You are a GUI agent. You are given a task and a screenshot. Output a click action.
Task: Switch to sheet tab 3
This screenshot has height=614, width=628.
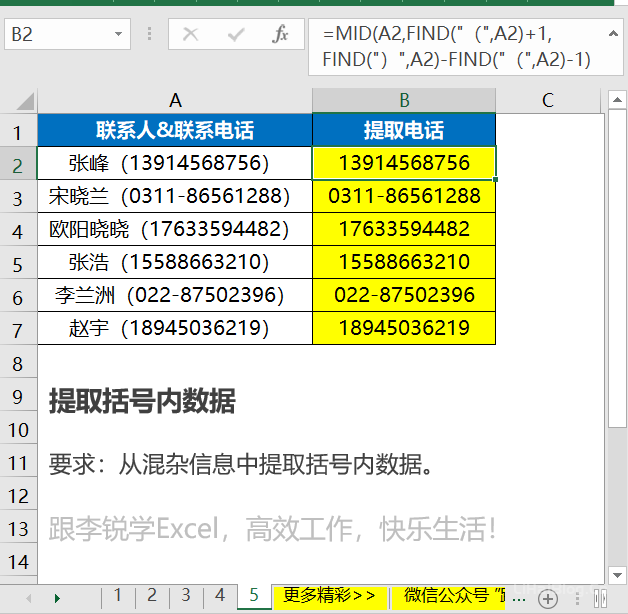coord(185,596)
